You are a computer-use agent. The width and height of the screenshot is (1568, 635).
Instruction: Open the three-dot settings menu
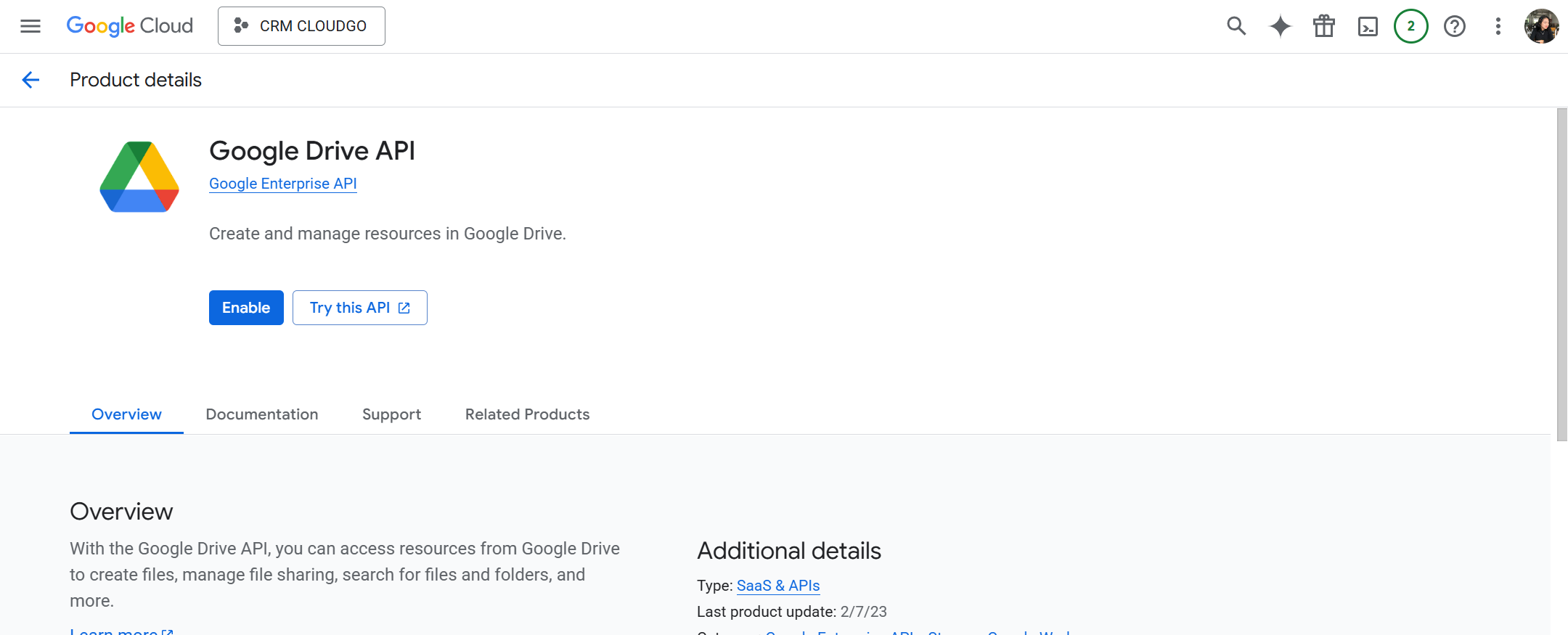1498,26
